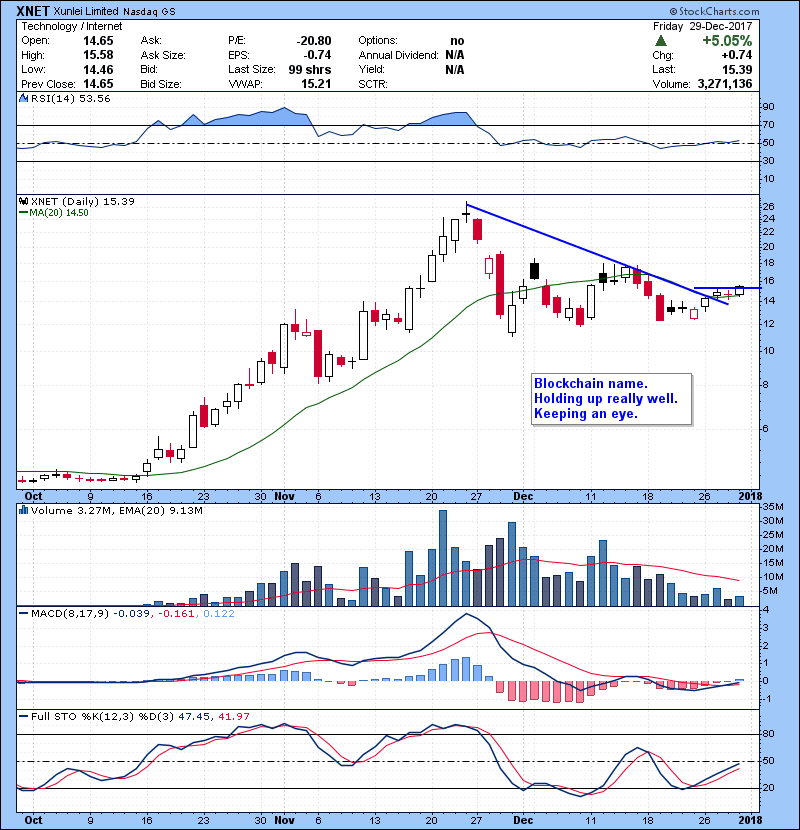Click the stochastic %D value 41.97
Viewport: 800px width, 830px height.
point(233,716)
